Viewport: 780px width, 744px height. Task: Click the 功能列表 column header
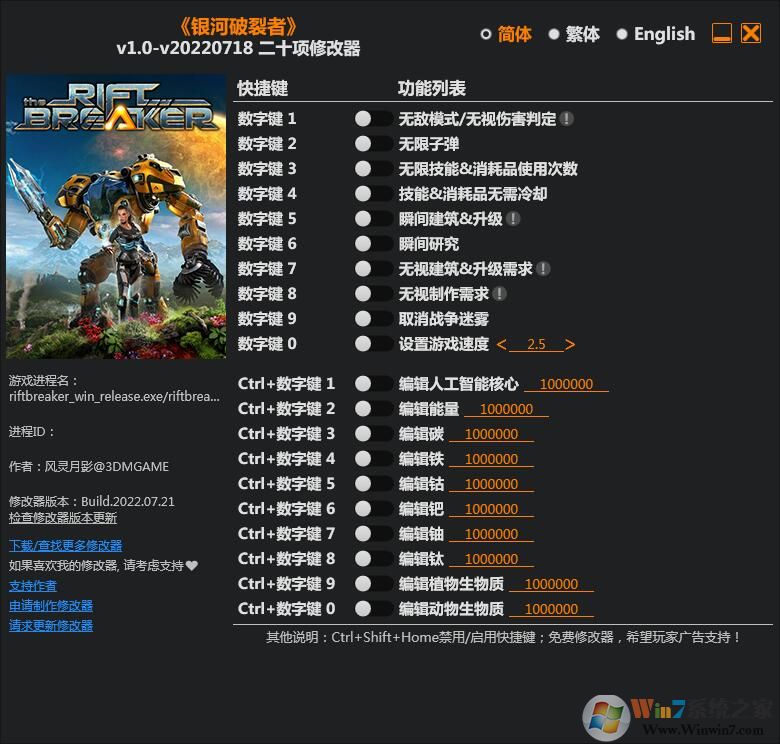point(432,89)
